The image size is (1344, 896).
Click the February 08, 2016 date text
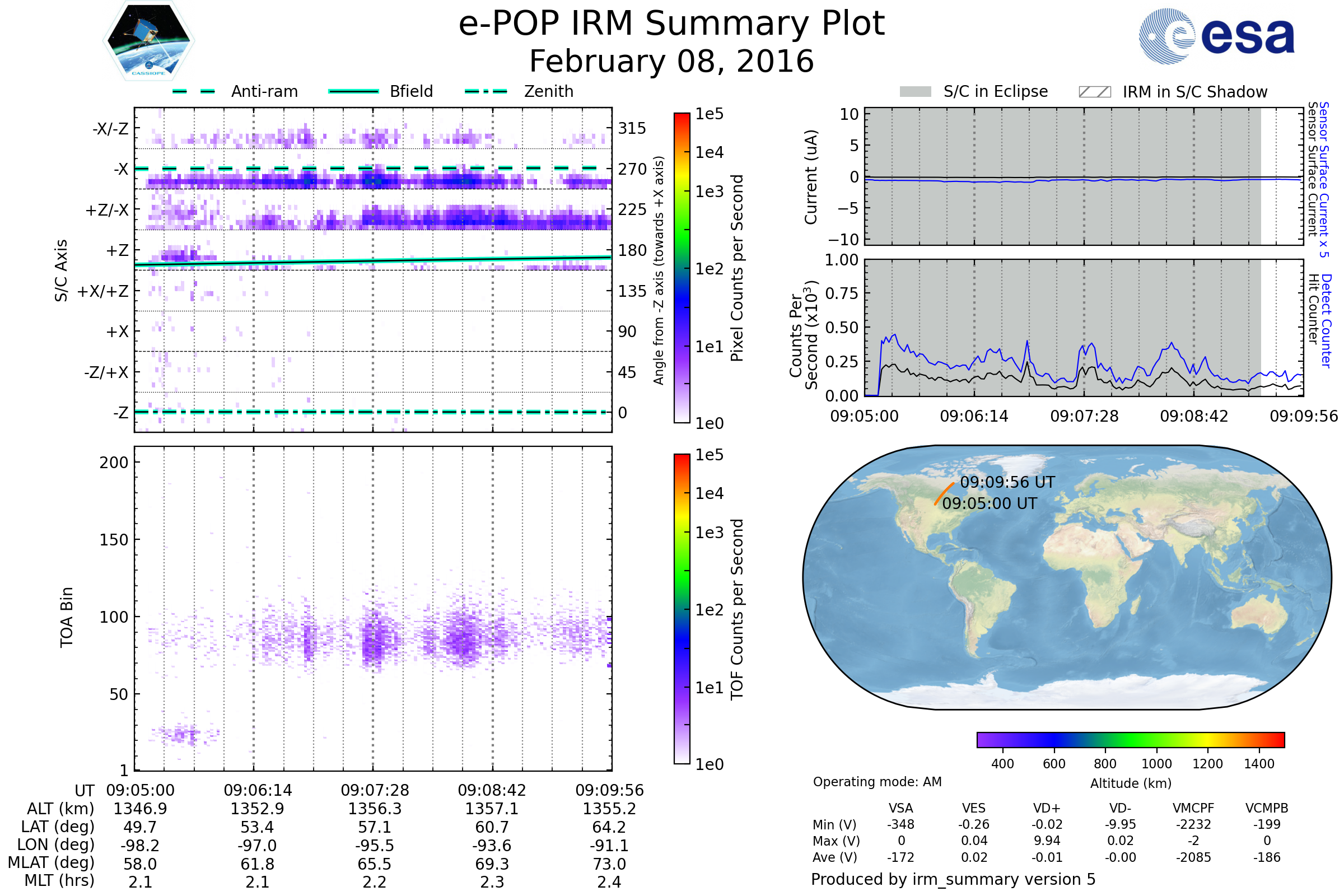(x=671, y=62)
